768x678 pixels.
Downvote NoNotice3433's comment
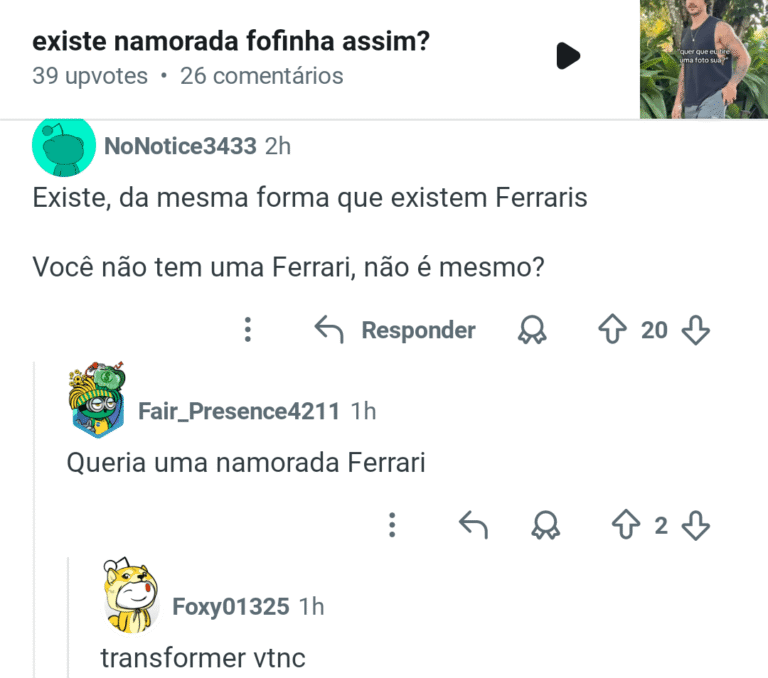695,330
